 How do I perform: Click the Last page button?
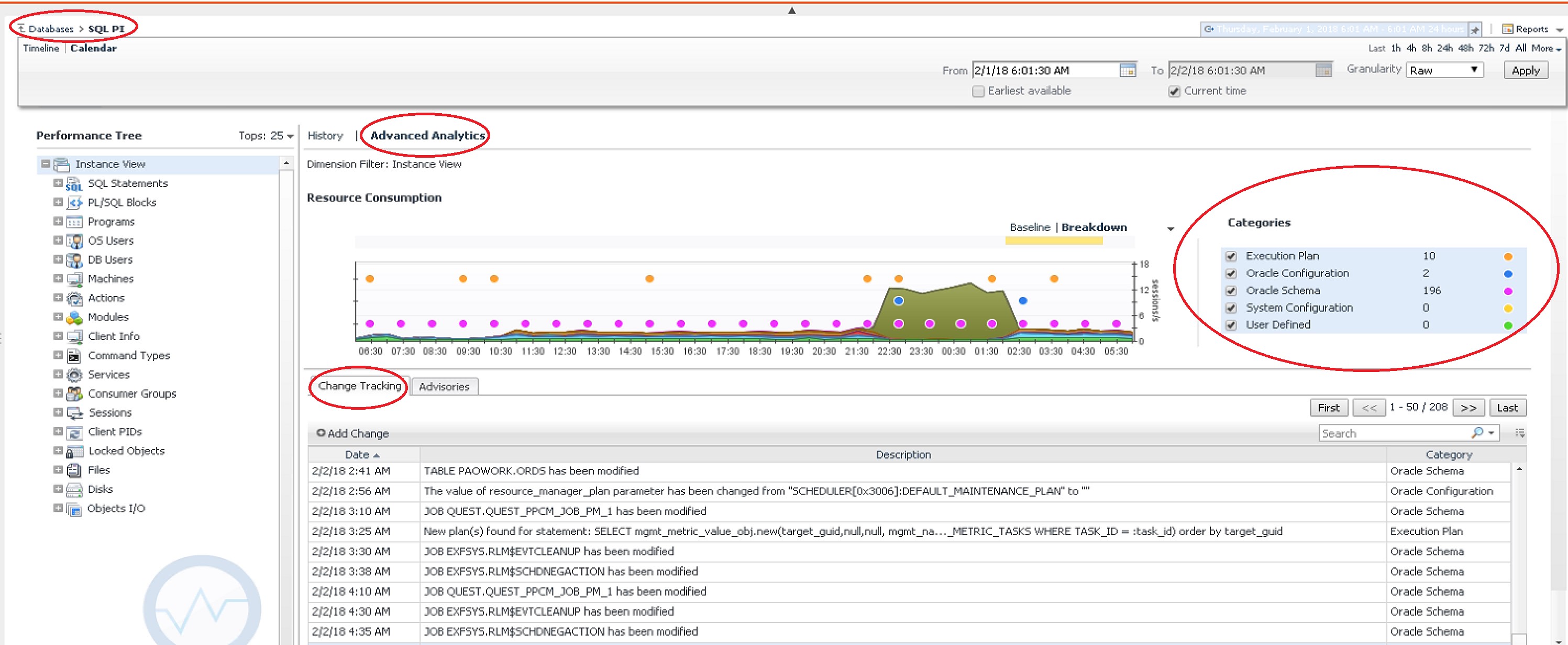1507,408
